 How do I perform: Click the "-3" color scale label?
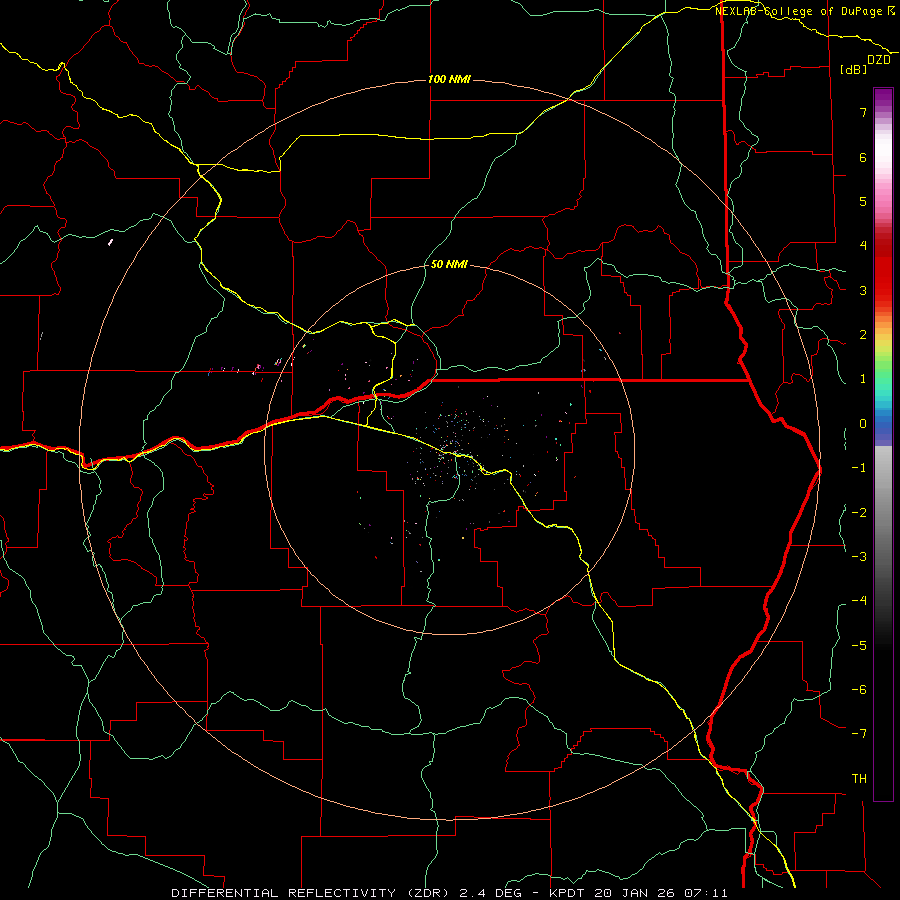859,557
